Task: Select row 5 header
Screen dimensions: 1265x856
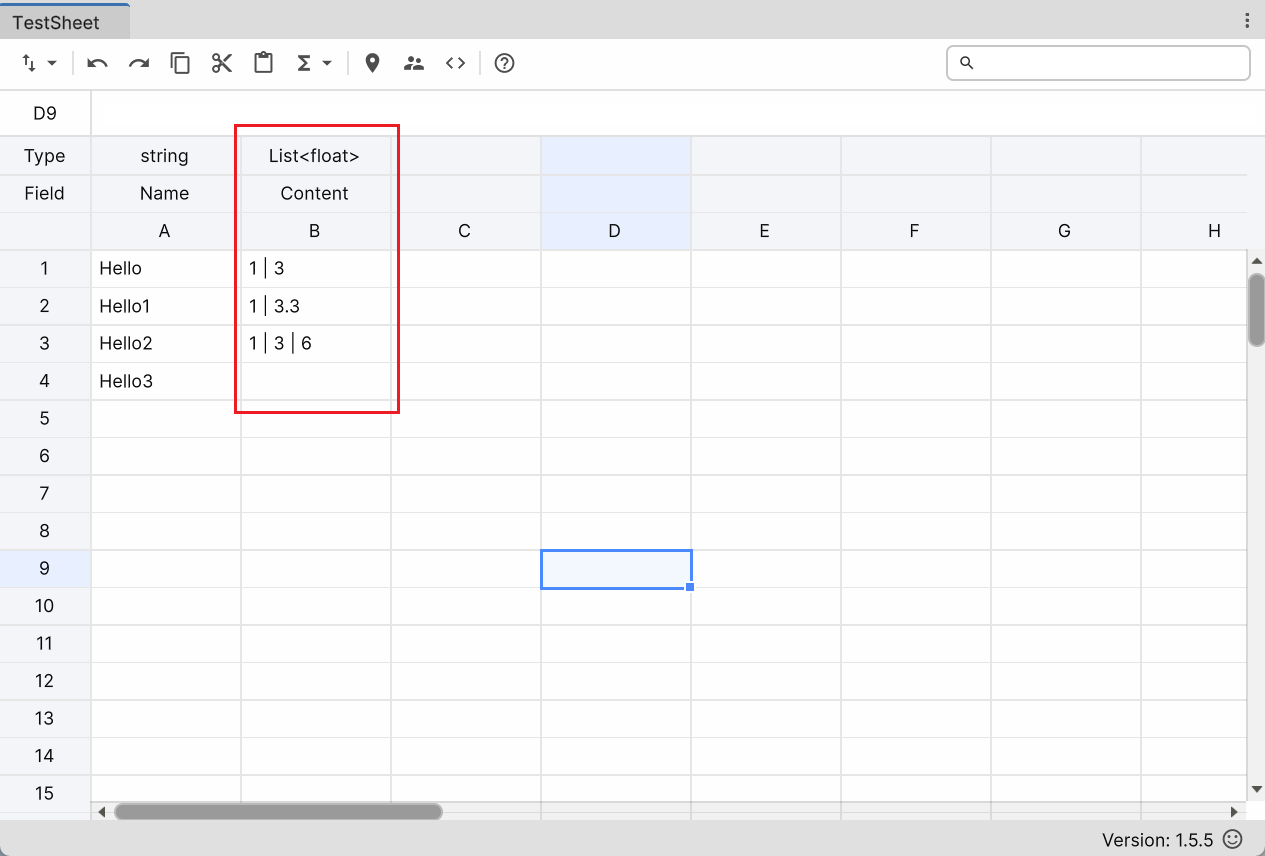Action: point(45,418)
